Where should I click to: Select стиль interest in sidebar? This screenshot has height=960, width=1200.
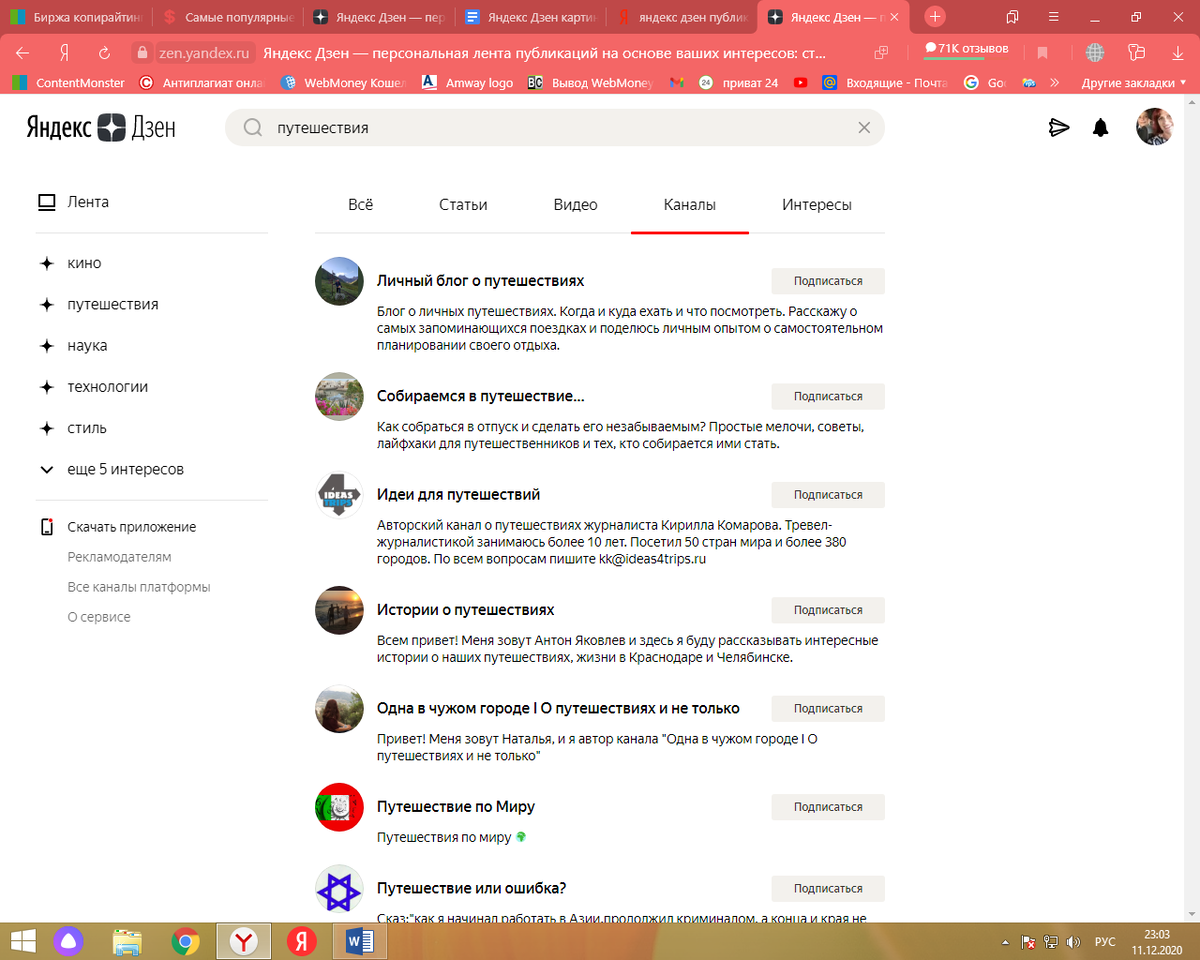[x=73, y=428]
